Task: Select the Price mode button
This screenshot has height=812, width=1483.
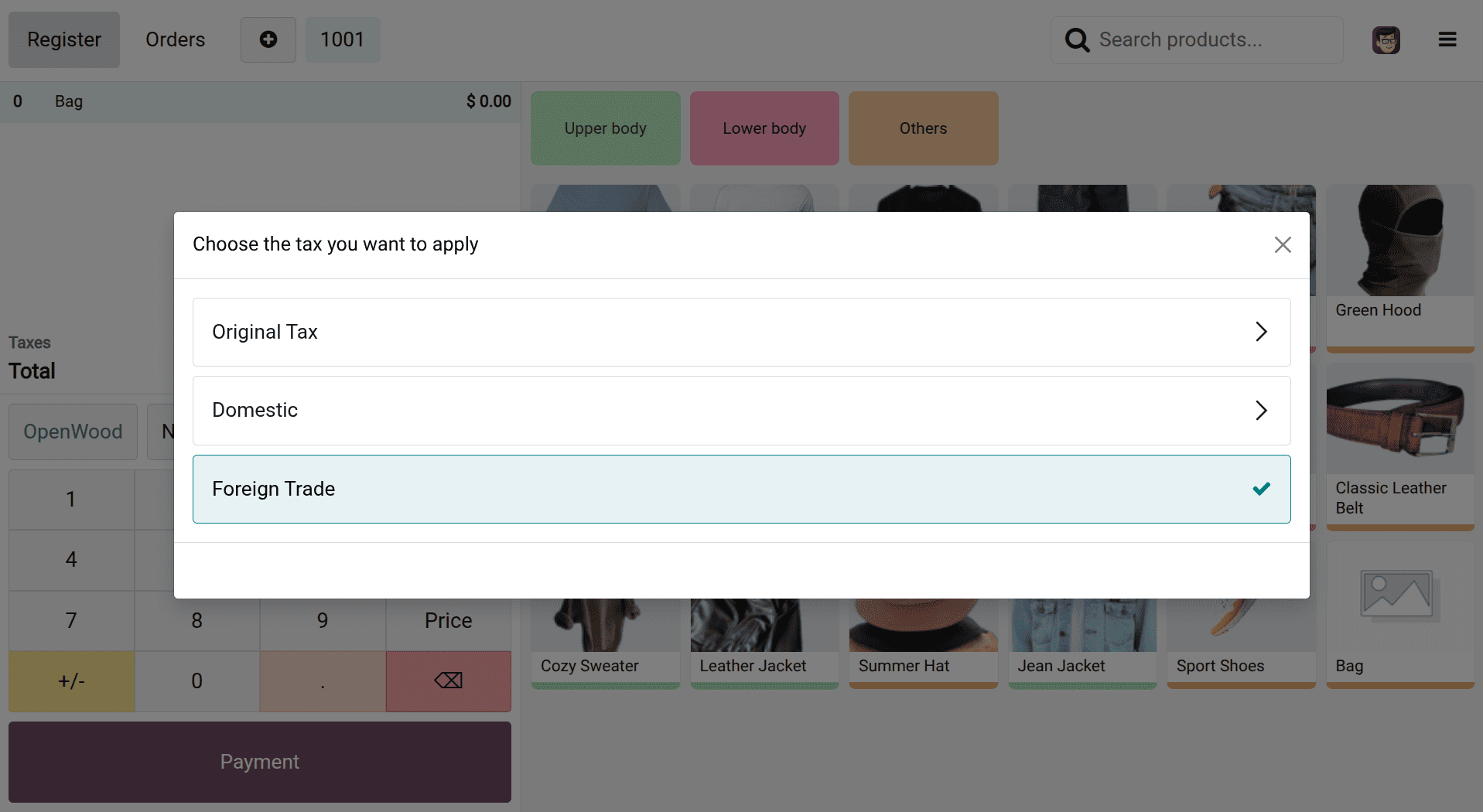Action: point(449,620)
